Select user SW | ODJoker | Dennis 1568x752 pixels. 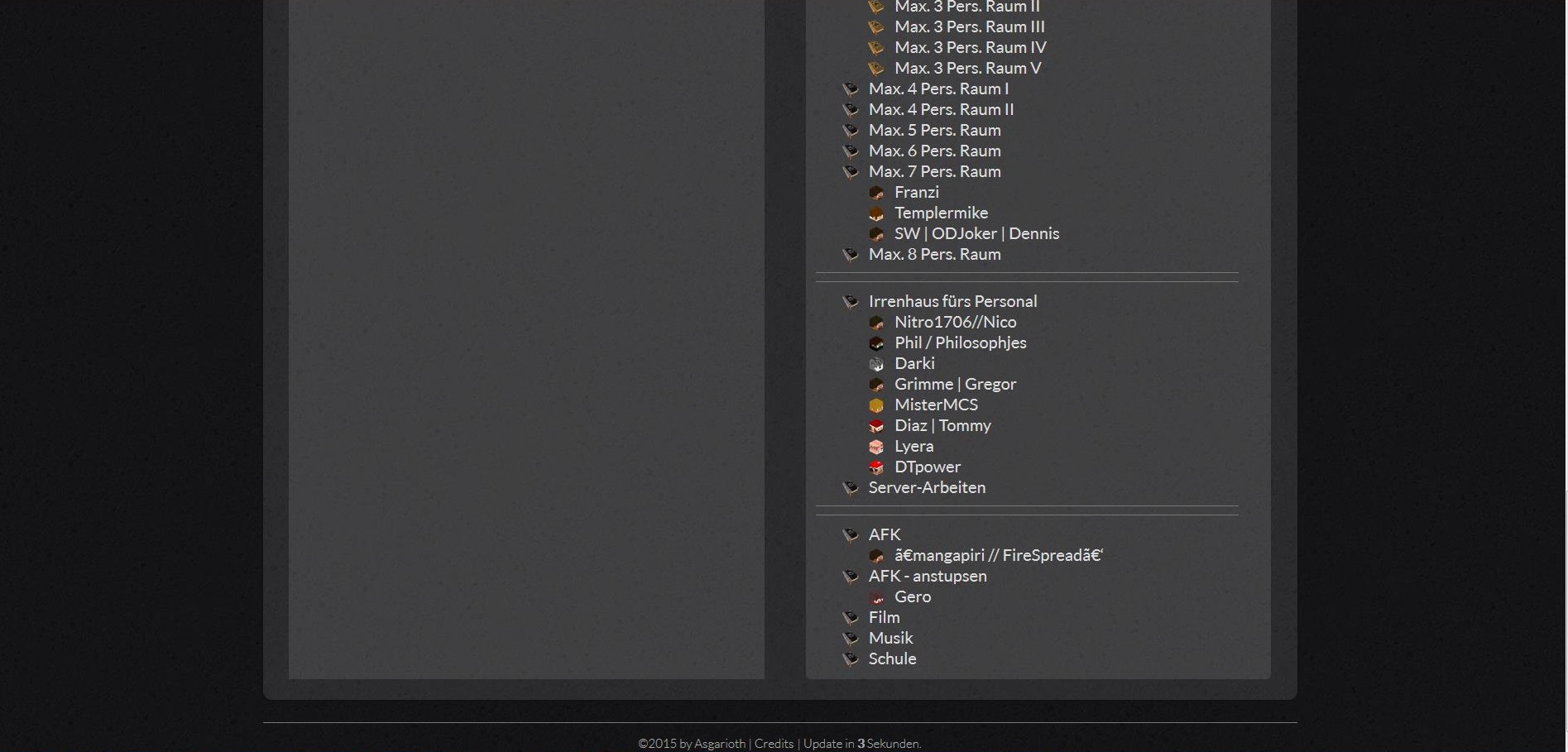pos(976,233)
